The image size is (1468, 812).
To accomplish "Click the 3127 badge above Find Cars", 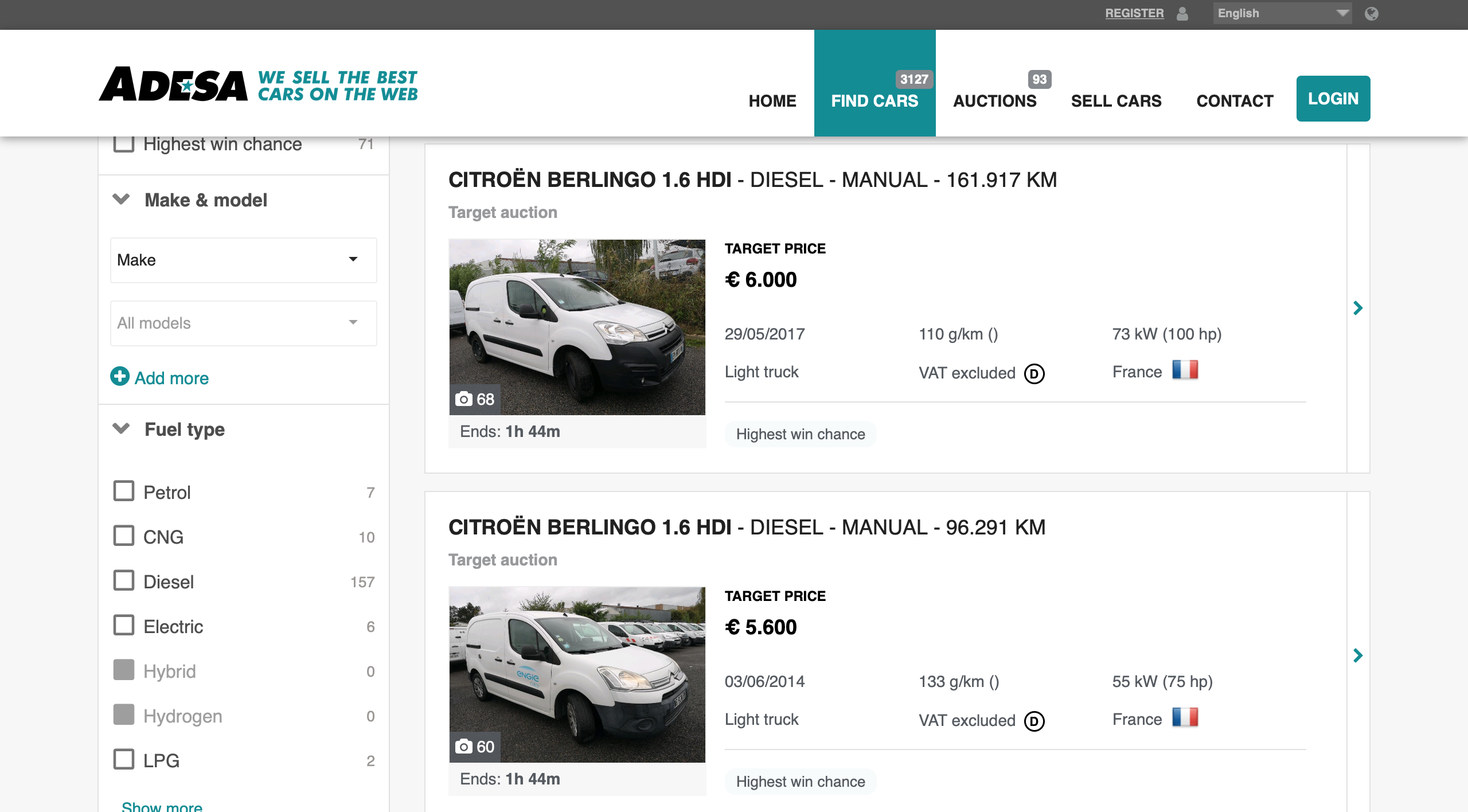I will pyautogui.click(x=914, y=79).
